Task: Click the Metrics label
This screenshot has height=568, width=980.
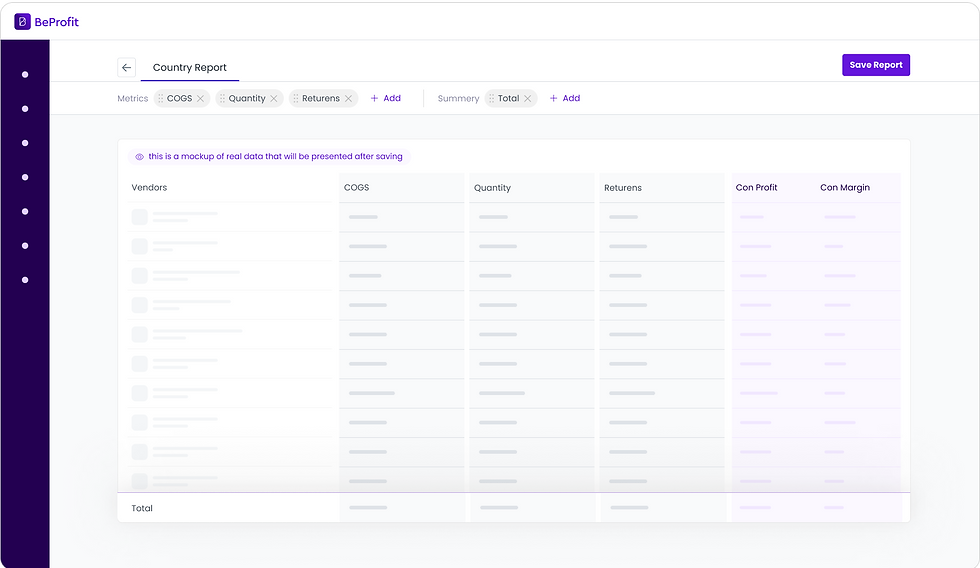Action: click(x=132, y=99)
